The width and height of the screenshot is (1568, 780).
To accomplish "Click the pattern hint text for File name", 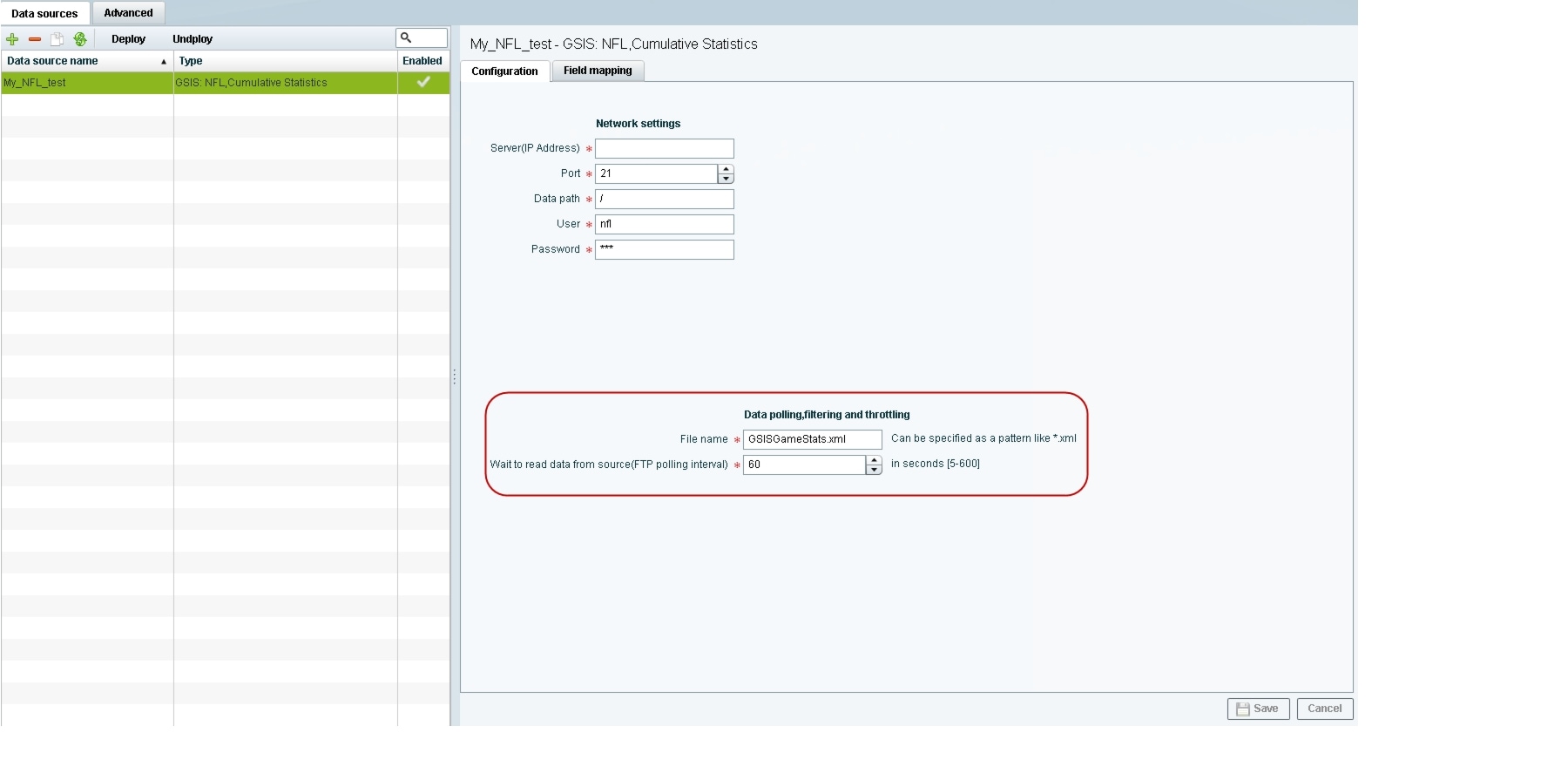I will click(x=983, y=438).
